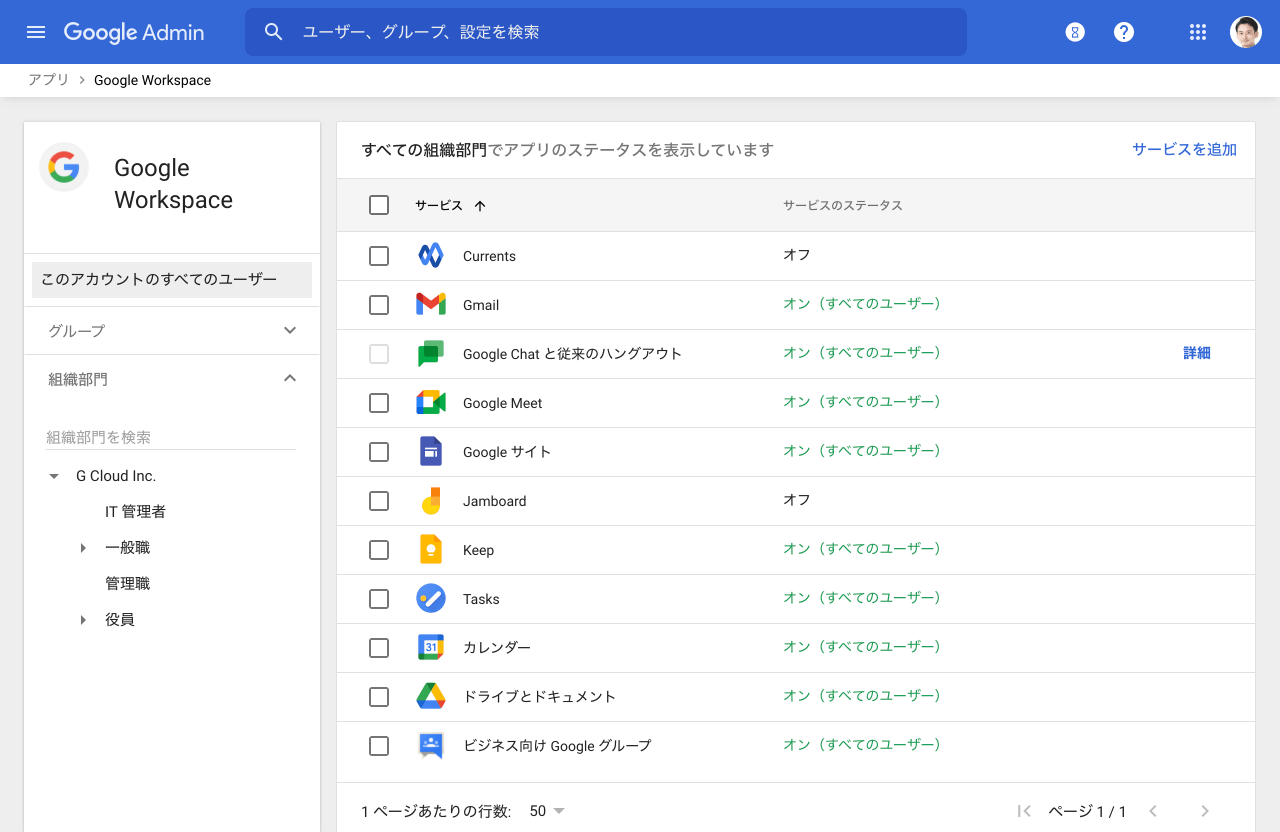
Task: Open the rows per page dropdown
Action: pos(548,811)
